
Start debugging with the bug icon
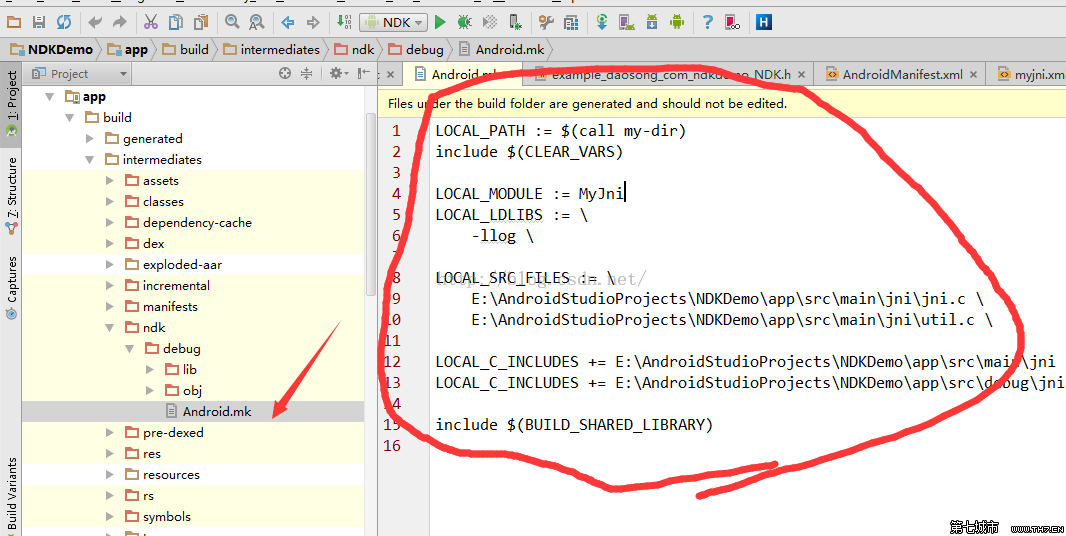pyautogui.click(x=465, y=22)
